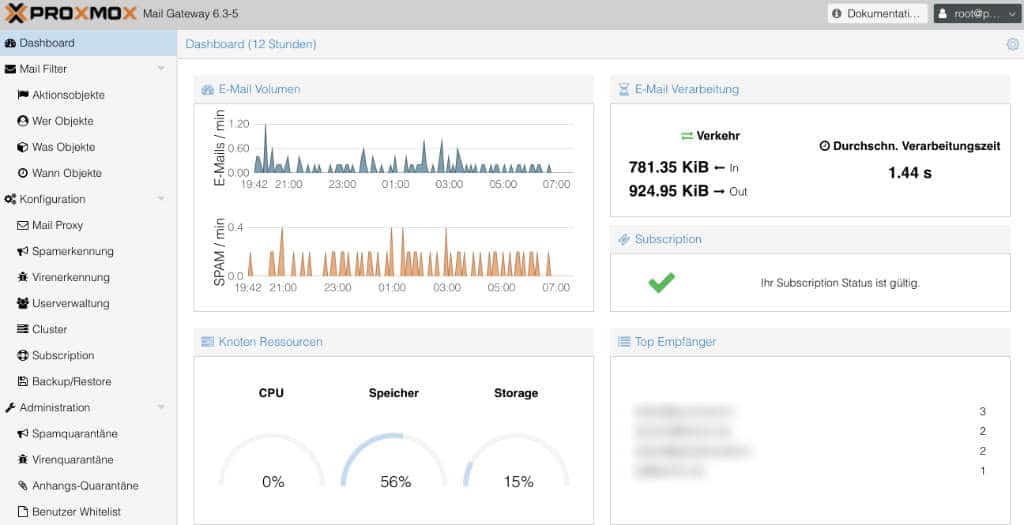Open the Dokumentation button

pos(877,14)
